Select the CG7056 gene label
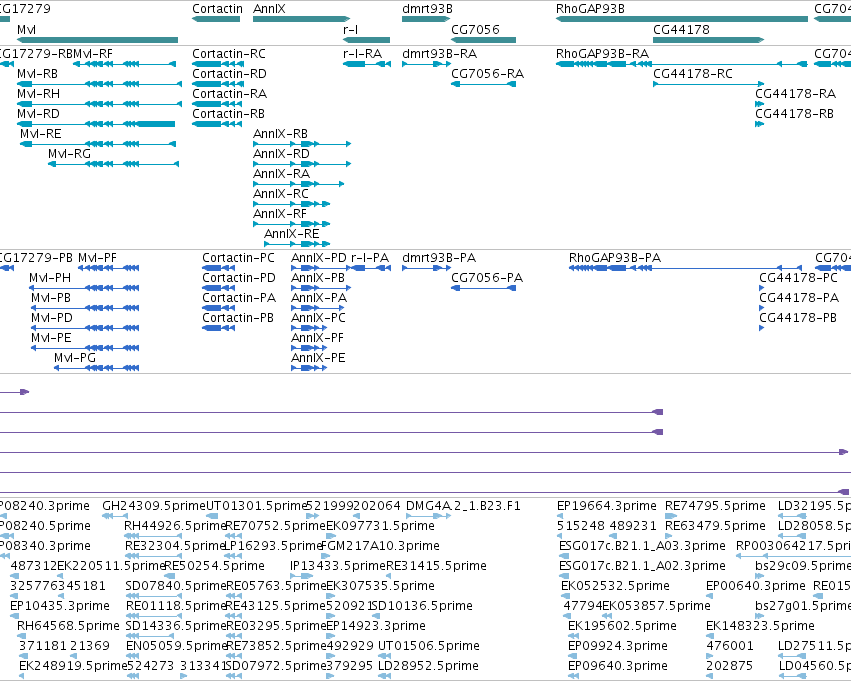The height and width of the screenshot is (681, 851). click(x=475, y=29)
